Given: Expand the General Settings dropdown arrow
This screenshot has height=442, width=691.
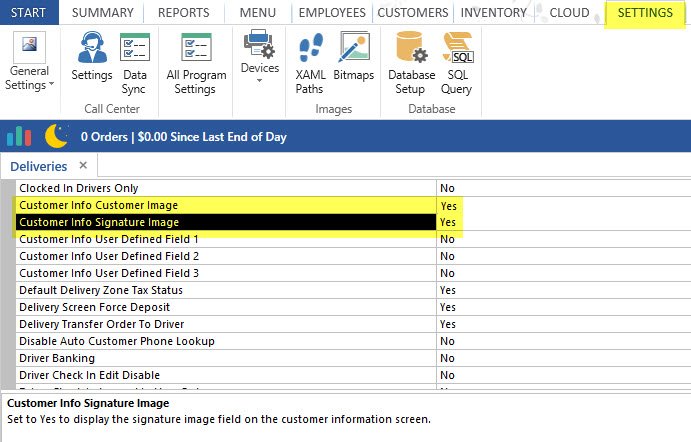Looking at the screenshot, I should coord(50,86).
